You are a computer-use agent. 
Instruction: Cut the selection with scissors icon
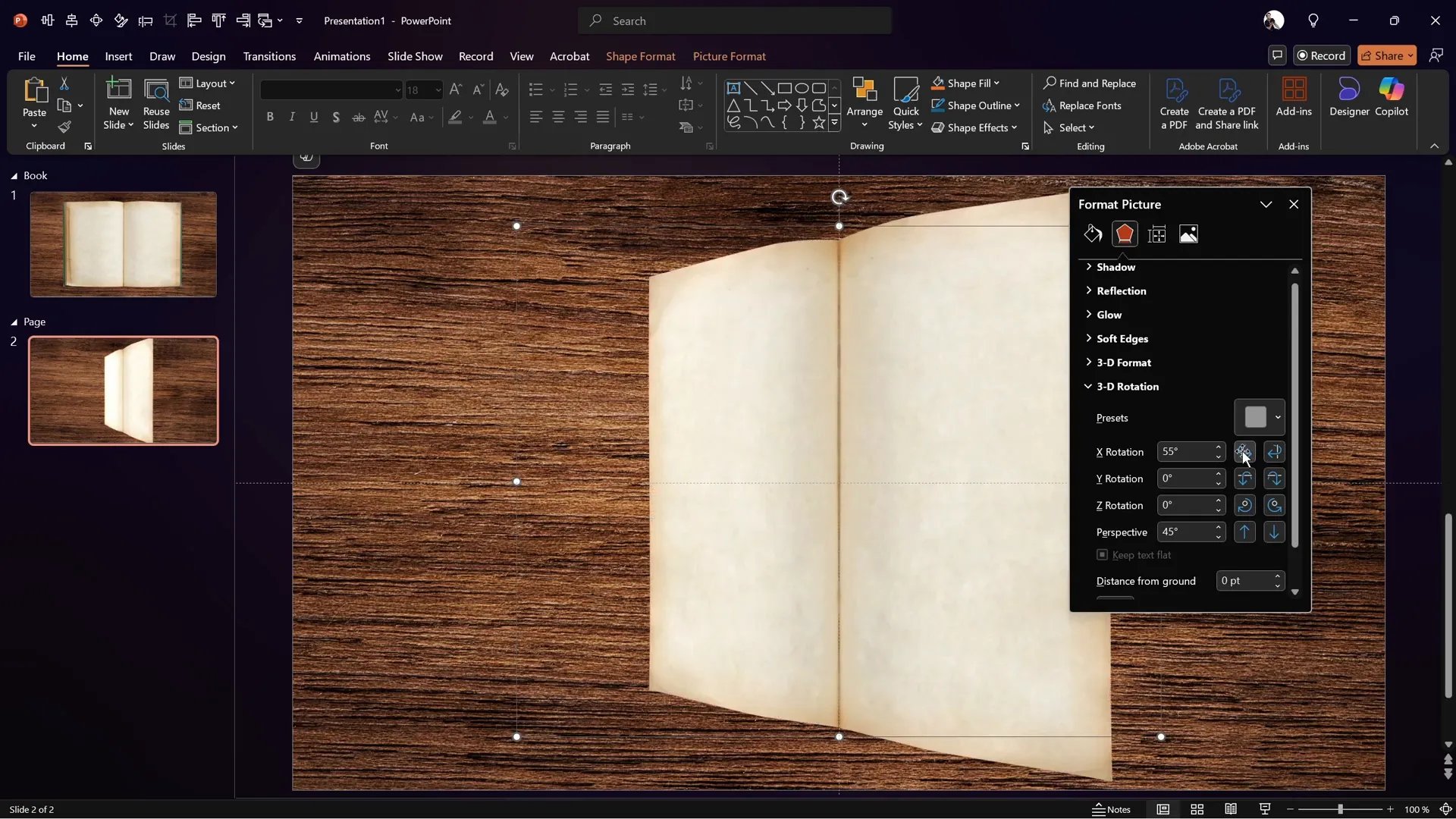pyautogui.click(x=64, y=83)
